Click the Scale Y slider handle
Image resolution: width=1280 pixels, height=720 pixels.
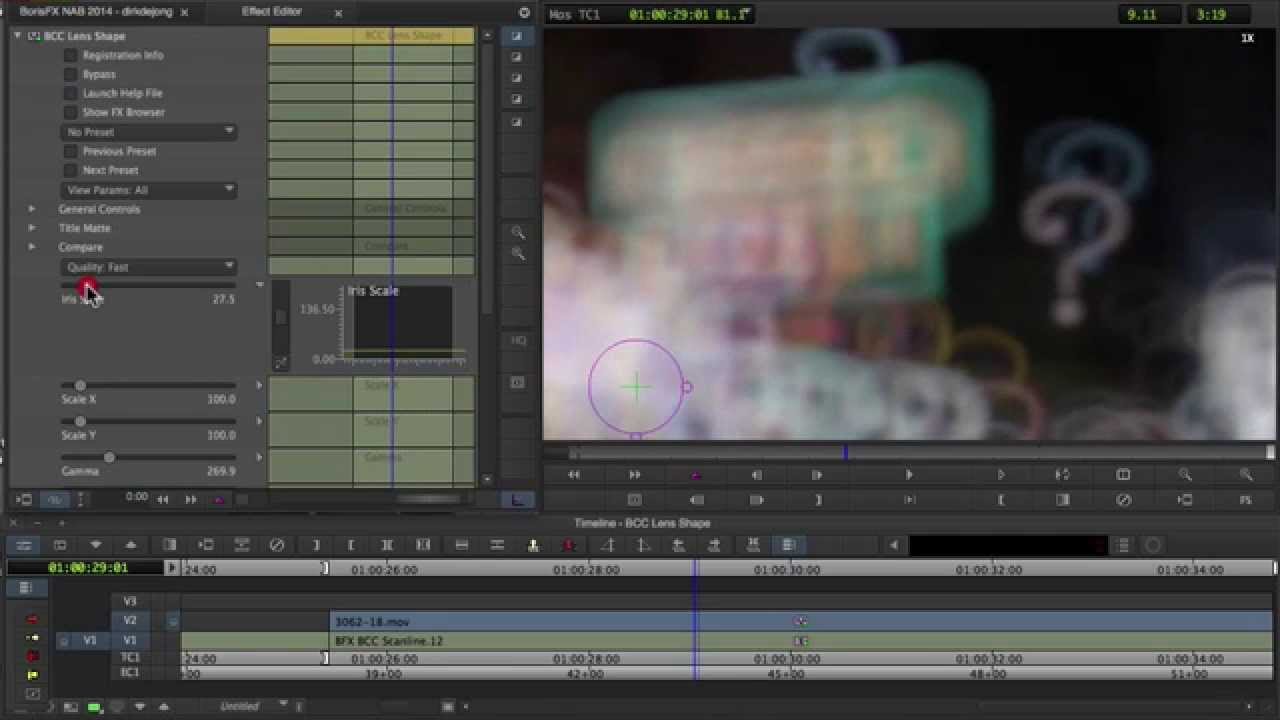click(80, 421)
